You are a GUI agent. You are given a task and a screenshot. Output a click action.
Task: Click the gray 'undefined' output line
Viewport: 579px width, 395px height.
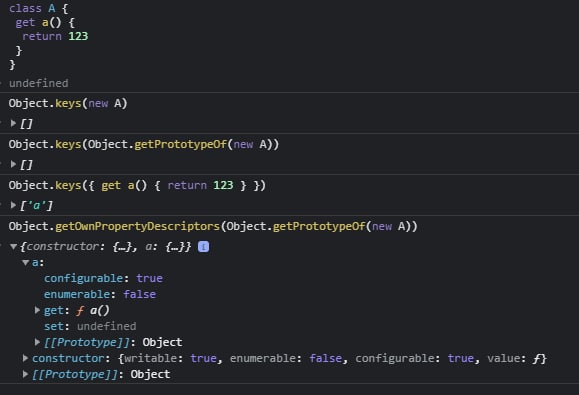[x=39, y=83]
